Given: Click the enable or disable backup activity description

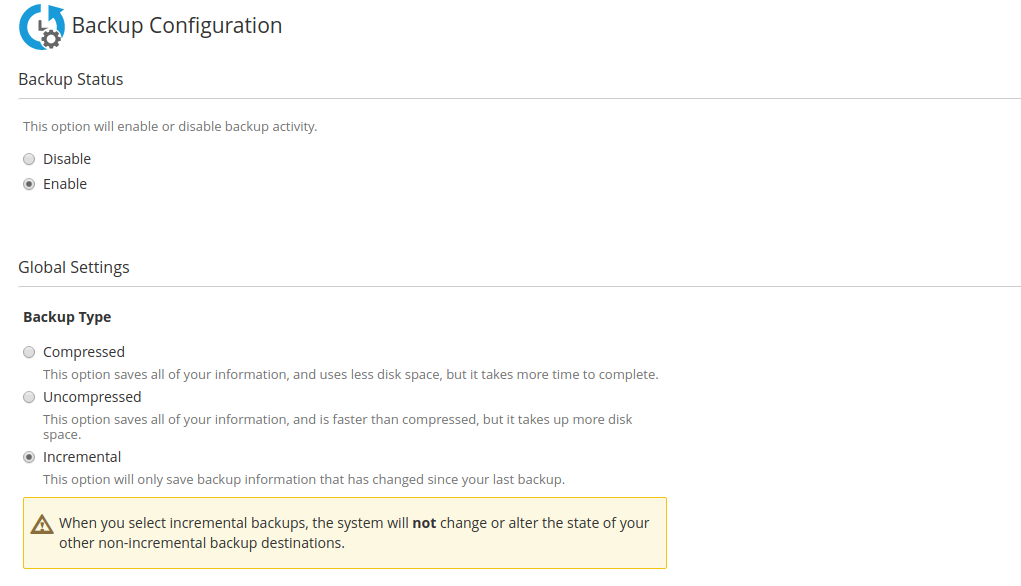Looking at the screenshot, I should click(x=170, y=127).
